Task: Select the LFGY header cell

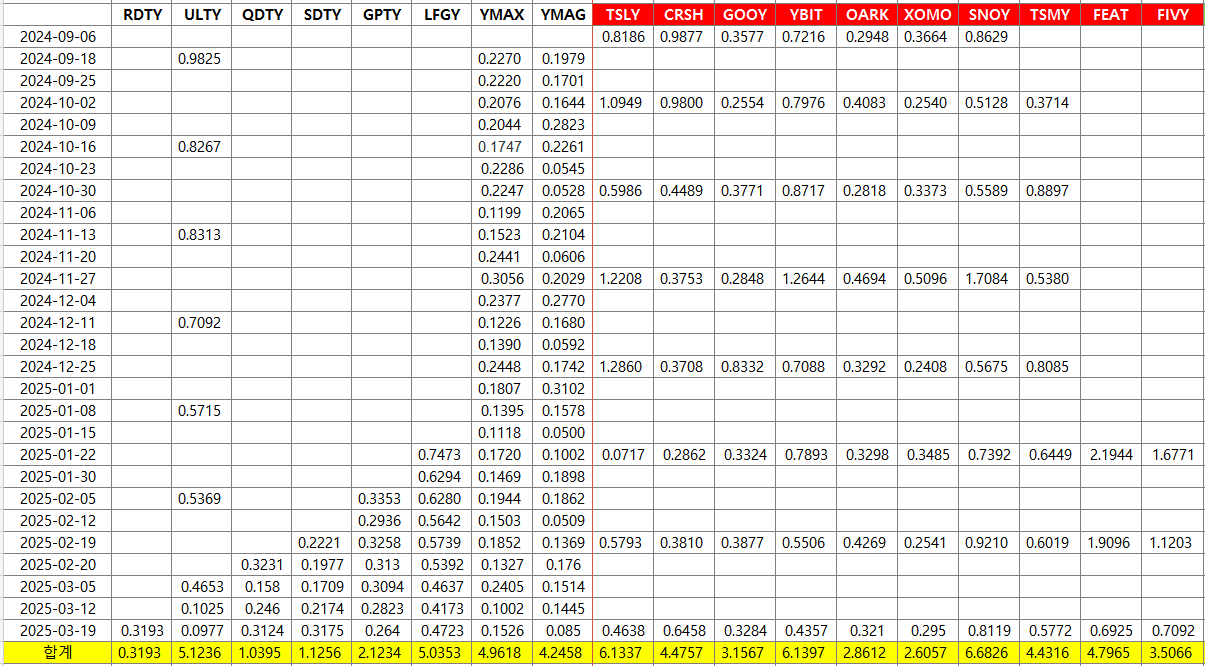Action: click(x=442, y=15)
